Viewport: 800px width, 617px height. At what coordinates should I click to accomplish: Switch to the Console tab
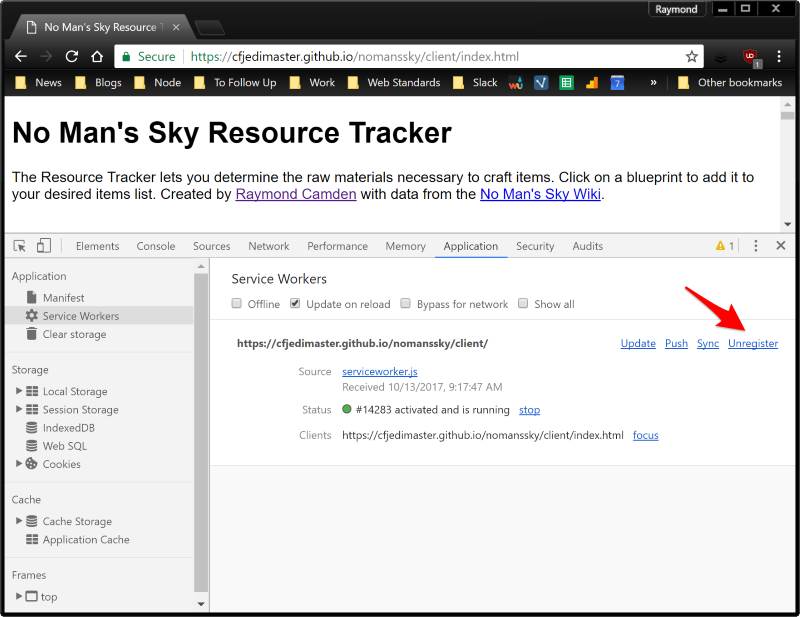point(156,246)
